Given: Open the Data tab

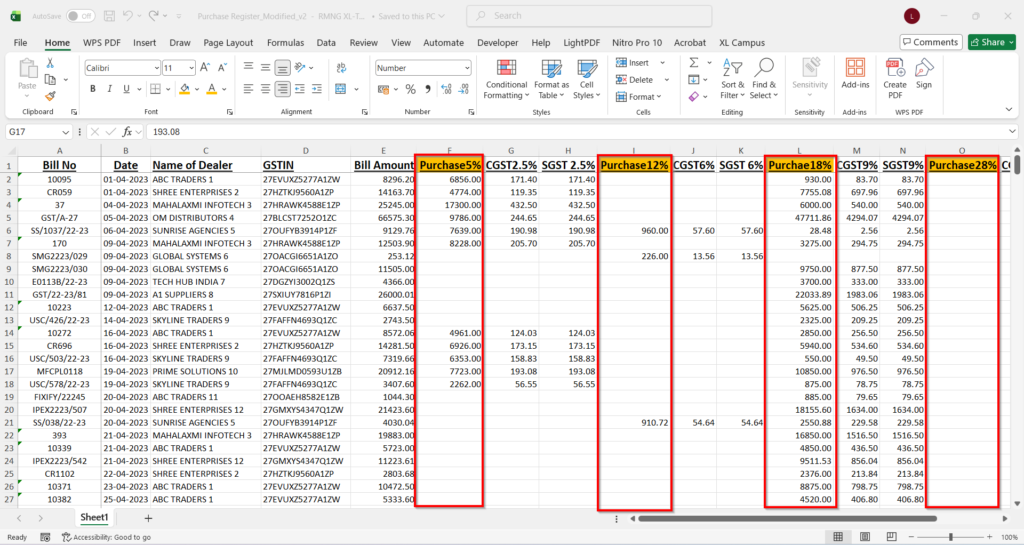Looking at the screenshot, I should click(x=326, y=42).
